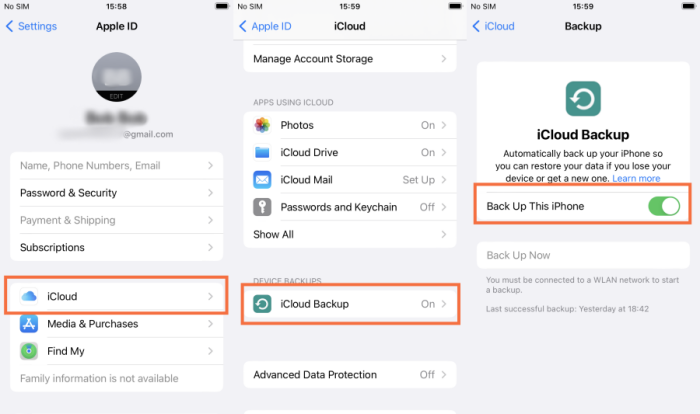Tap the iCloud Drive folder icon

(262, 152)
